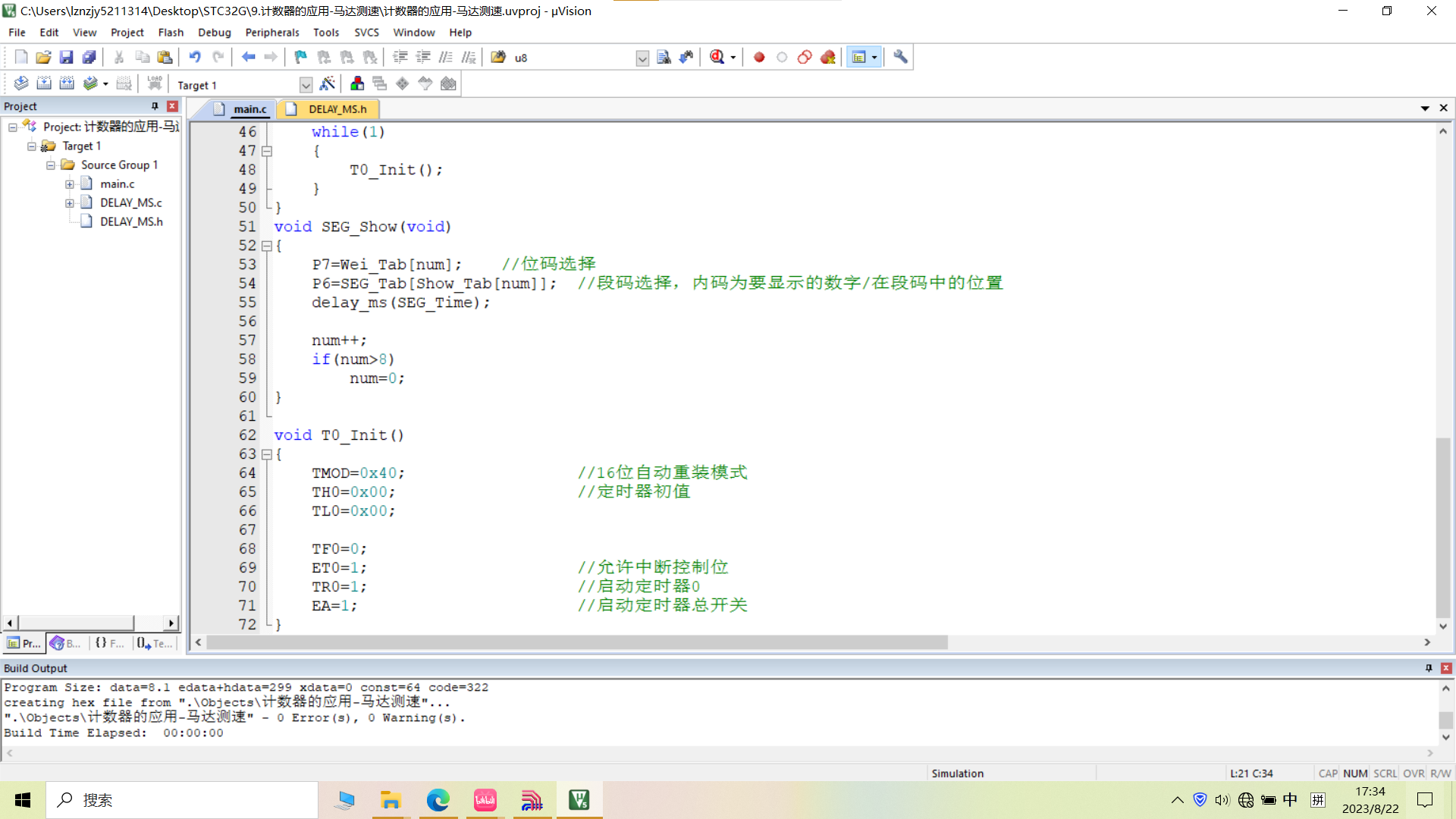Click the Windows Start button
This screenshot has height=819, width=1456.
[23, 800]
